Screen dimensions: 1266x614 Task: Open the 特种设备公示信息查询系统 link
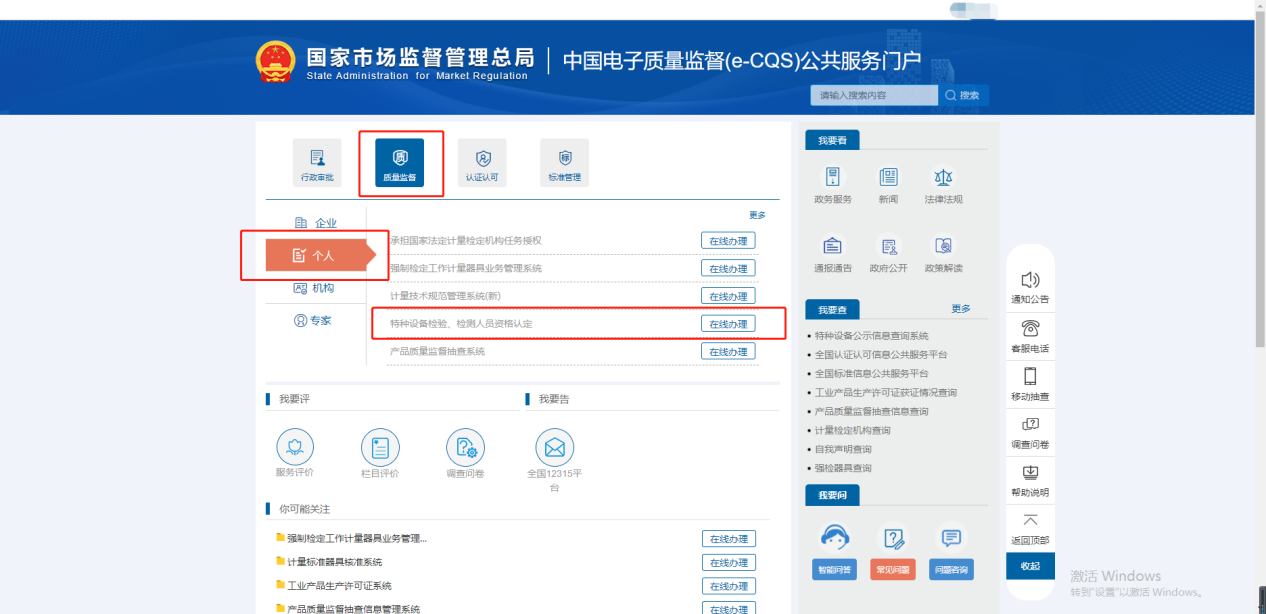871,336
